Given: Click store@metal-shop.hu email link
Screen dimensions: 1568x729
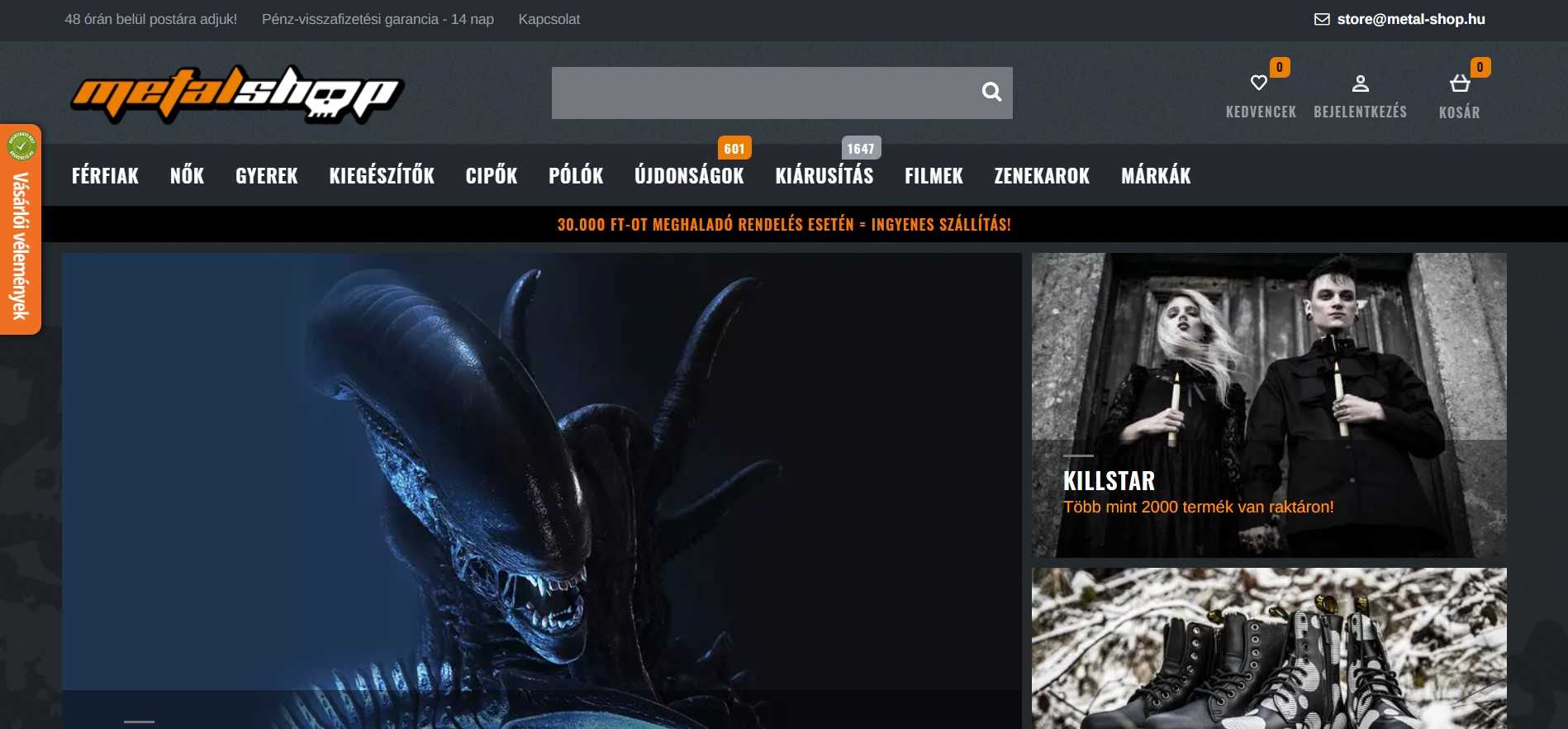Looking at the screenshot, I should click(1411, 19).
